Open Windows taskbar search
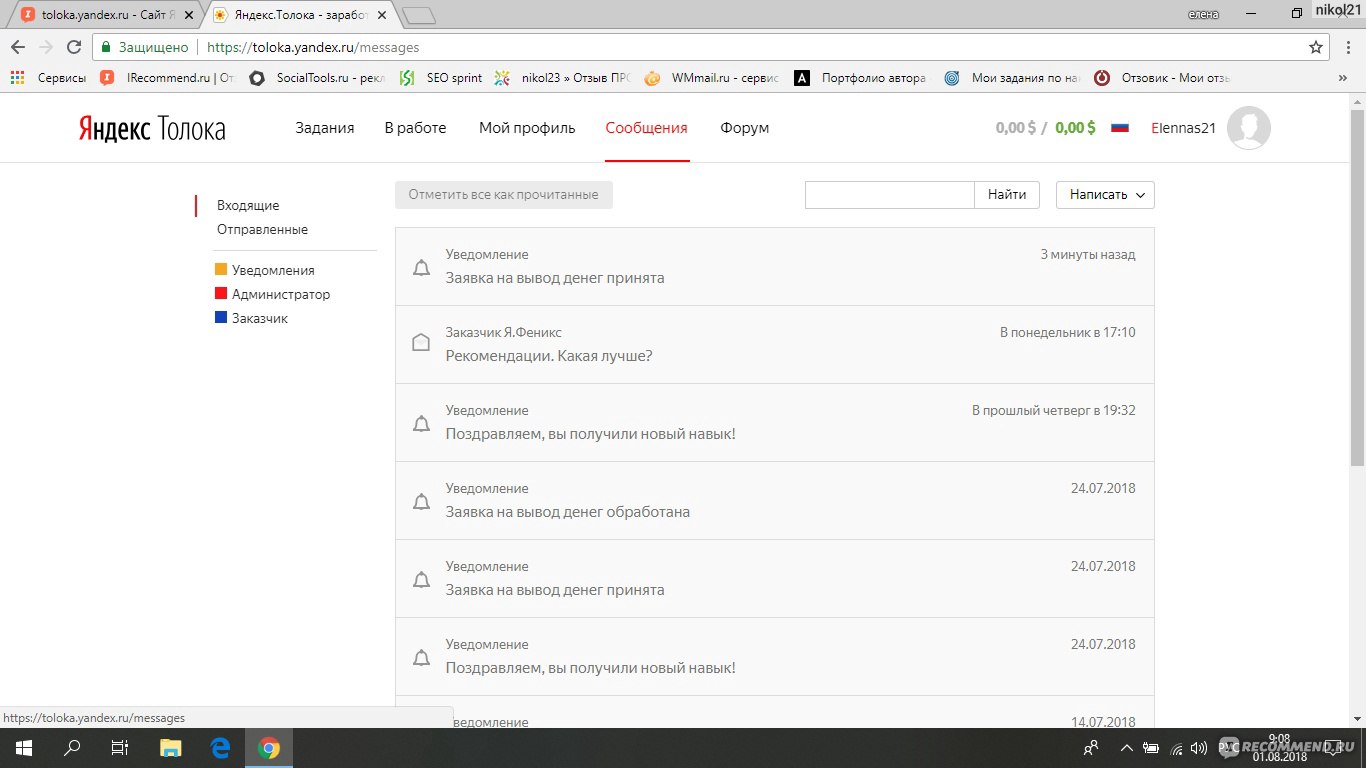 point(72,748)
